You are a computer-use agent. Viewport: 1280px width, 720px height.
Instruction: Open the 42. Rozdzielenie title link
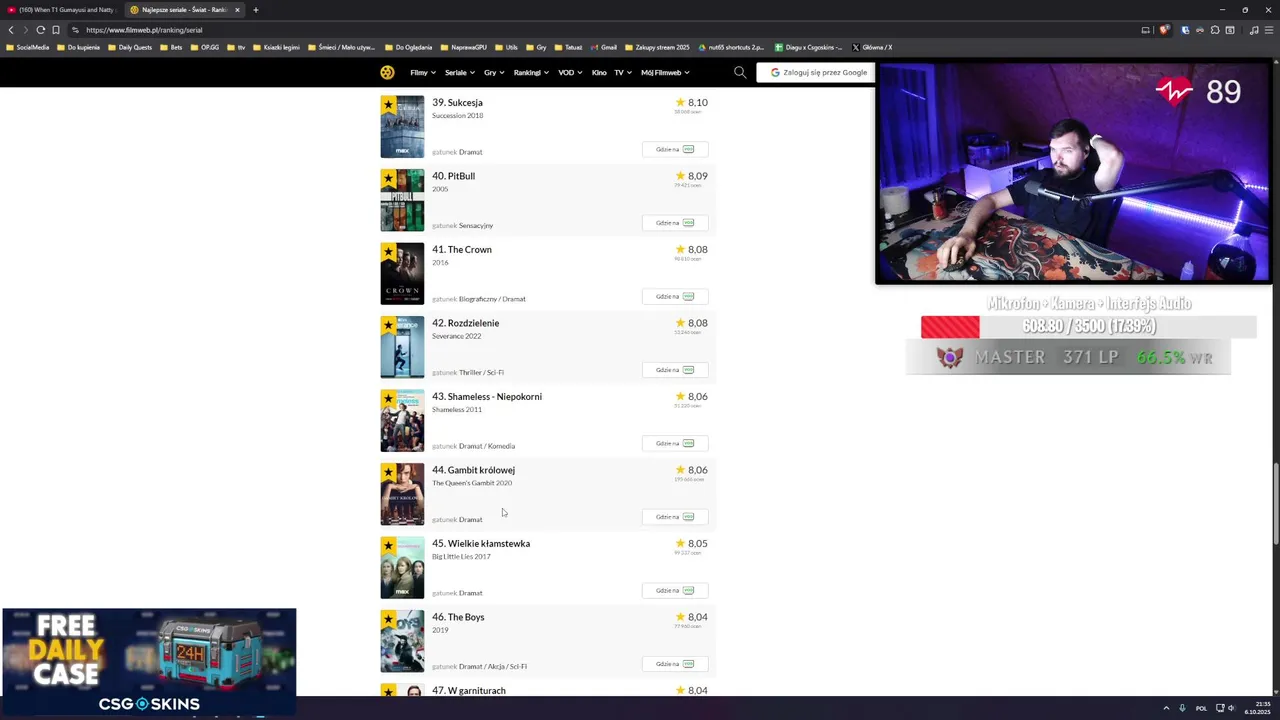tap(465, 323)
